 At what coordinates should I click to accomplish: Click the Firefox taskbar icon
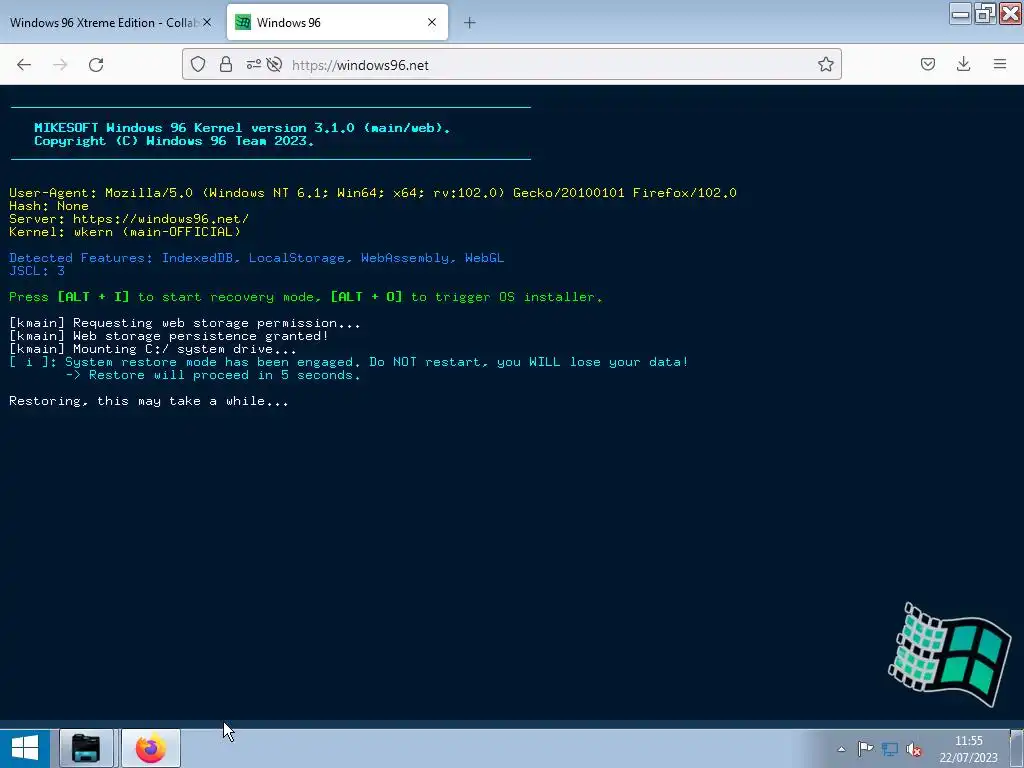(150, 748)
